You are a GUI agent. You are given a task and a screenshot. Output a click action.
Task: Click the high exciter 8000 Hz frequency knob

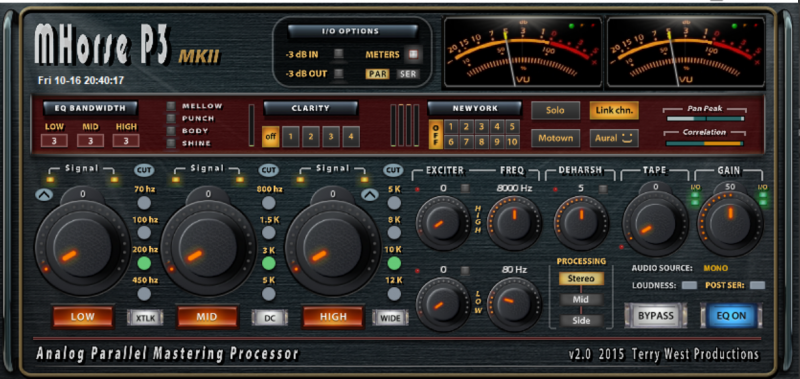pos(514,222)
